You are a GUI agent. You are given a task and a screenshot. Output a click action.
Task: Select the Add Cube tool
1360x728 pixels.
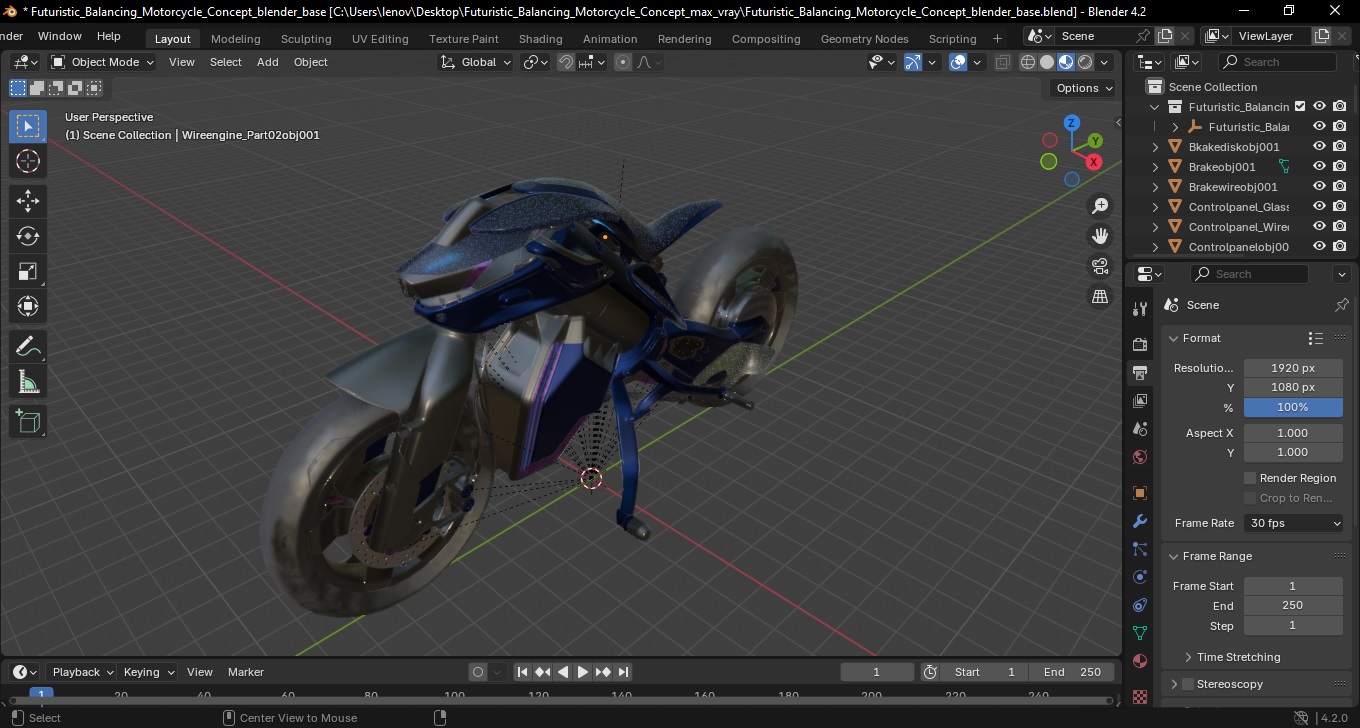(x=28, y=422)
